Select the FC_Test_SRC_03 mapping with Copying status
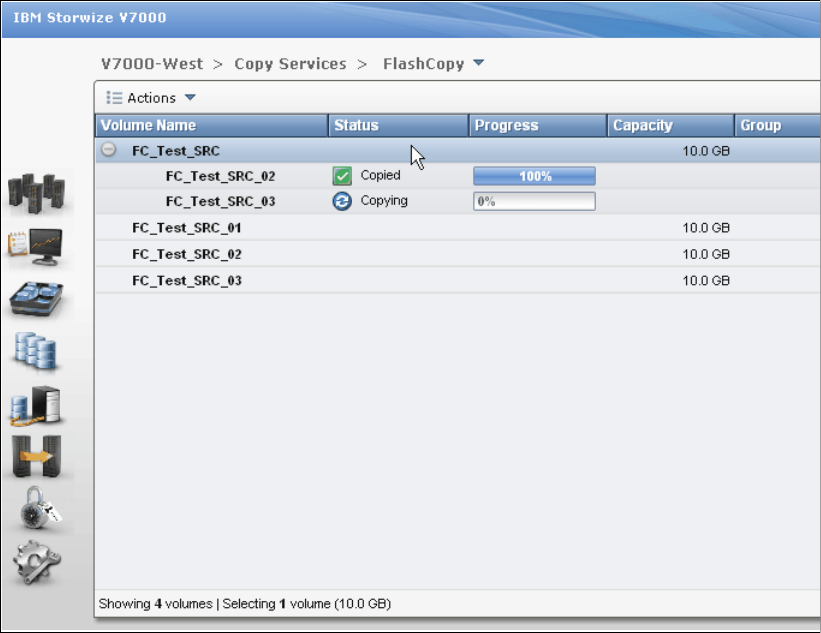This screenshot has height=633, width=821. coord(221,202)
